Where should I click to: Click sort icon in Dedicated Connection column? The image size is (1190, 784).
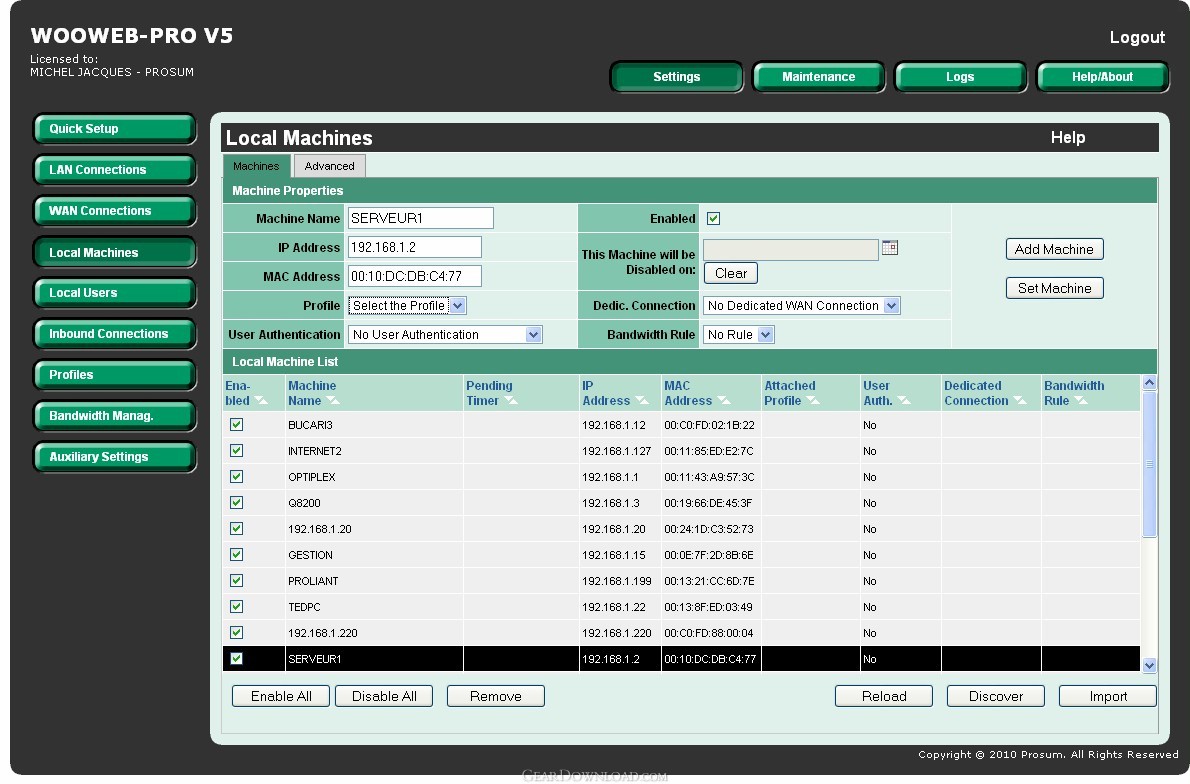click(x=1019, y=401)
